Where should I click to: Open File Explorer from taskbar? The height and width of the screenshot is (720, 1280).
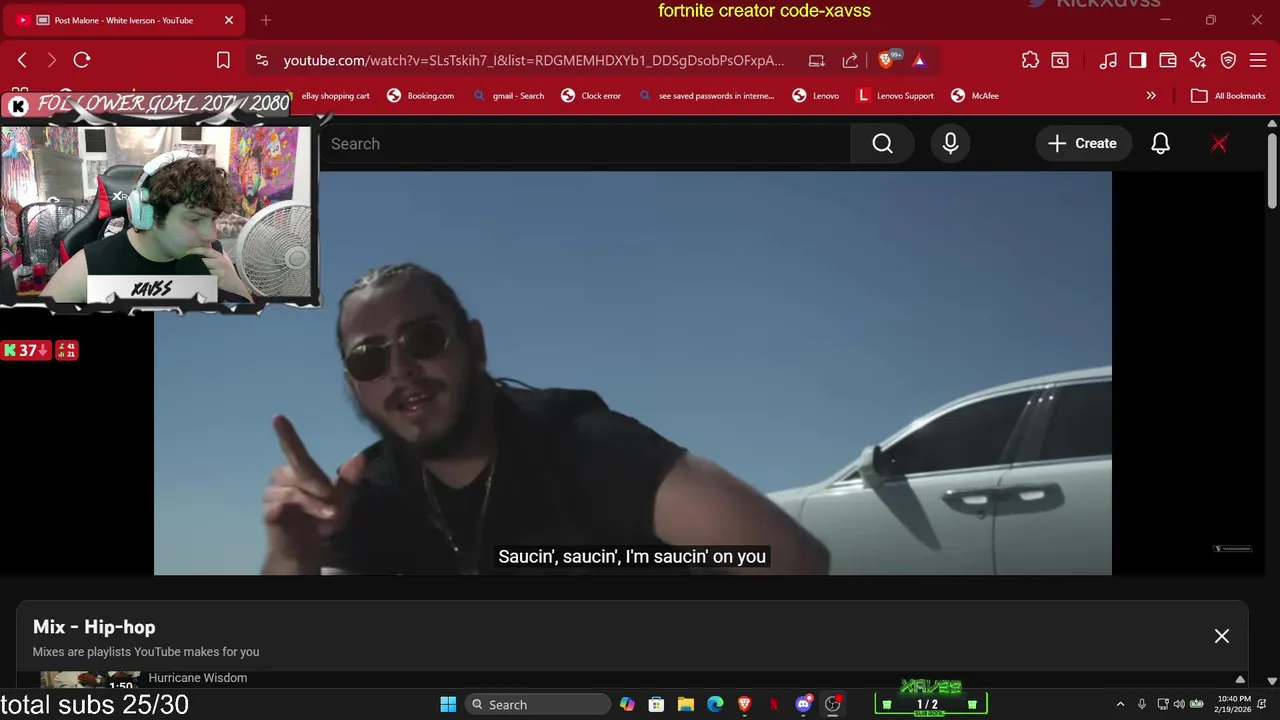tap(686, 704)
